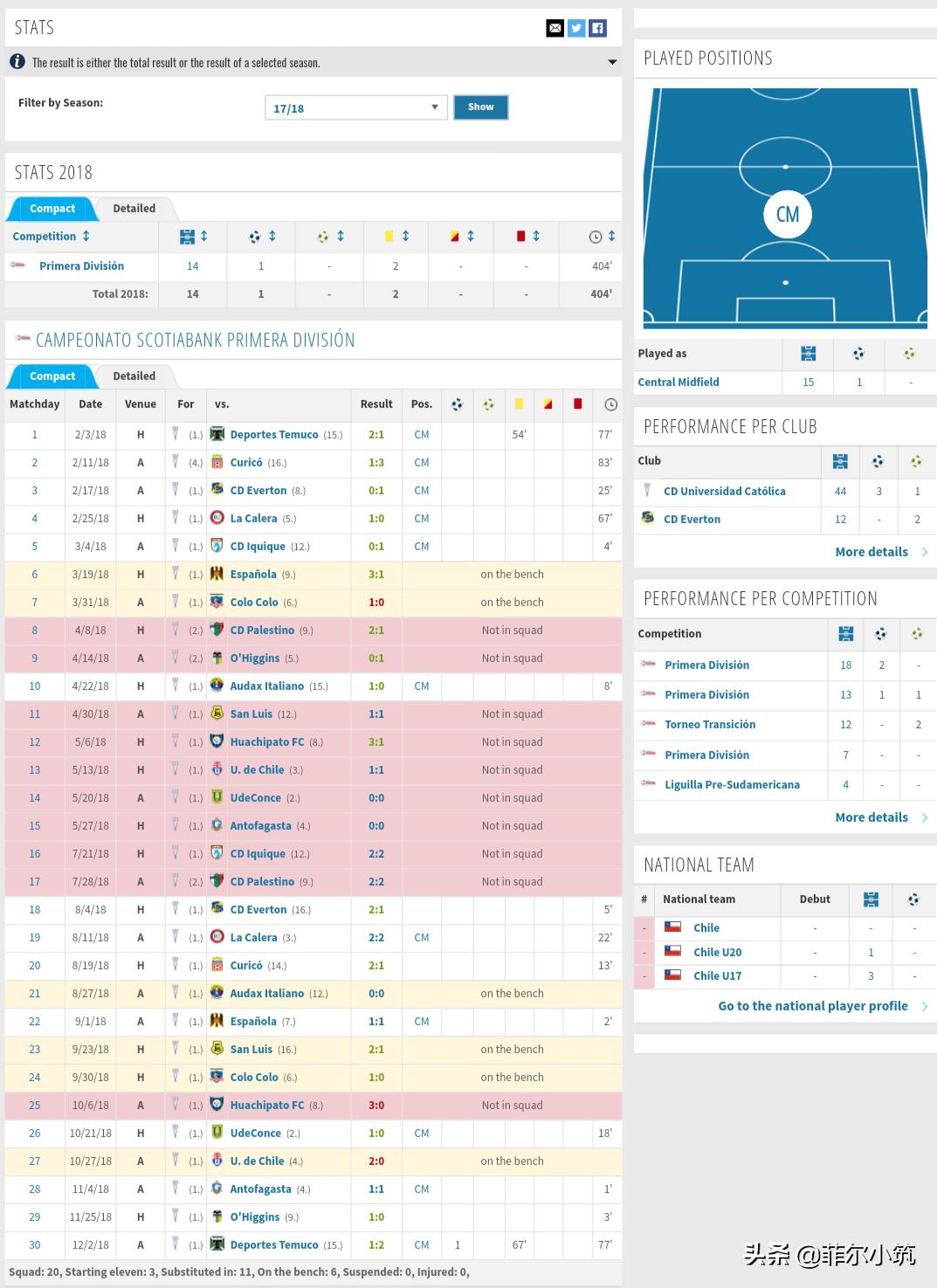Open More details under Performance per club
Screen dimensions: 937x1288
pyautogui.click(x=872, y=552)
